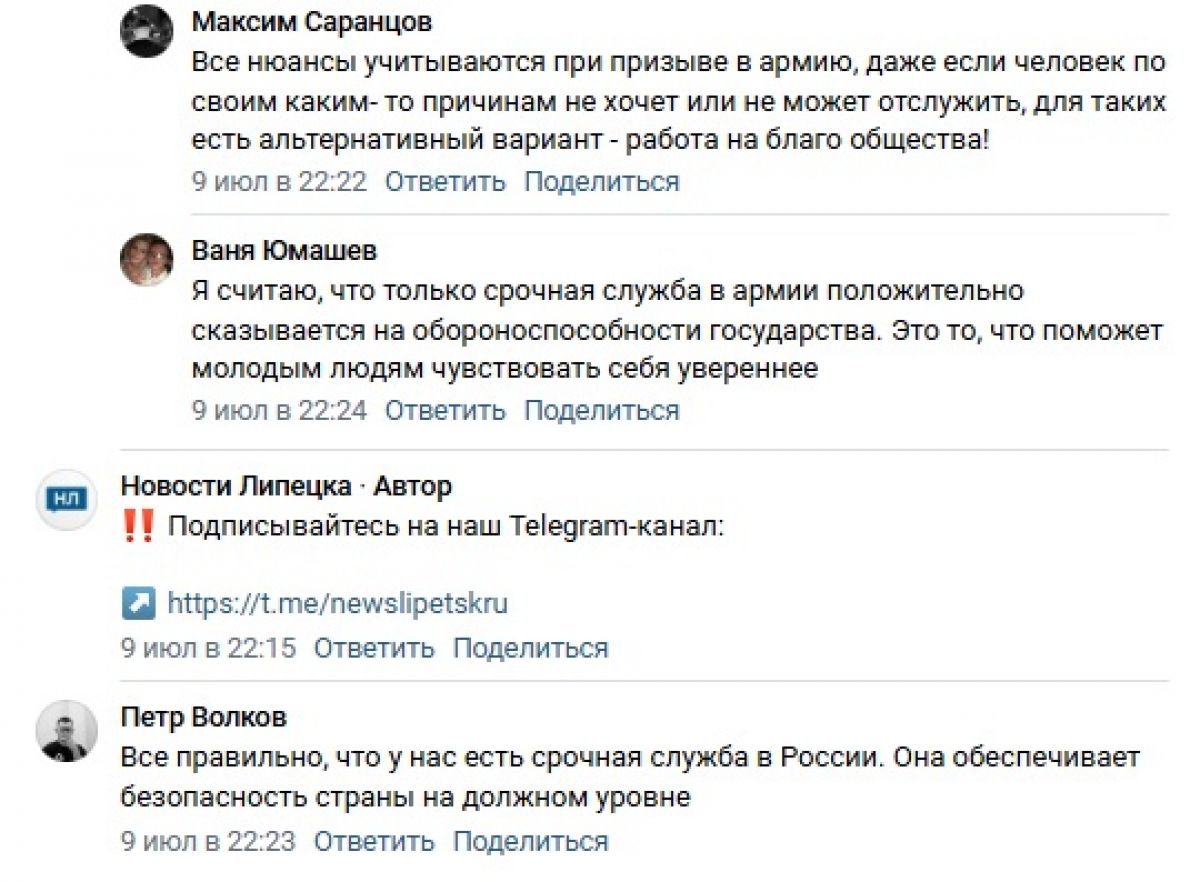Share the Новости Липецка Telegram comment
1200x882 pixels.
[x=531, y=648]
